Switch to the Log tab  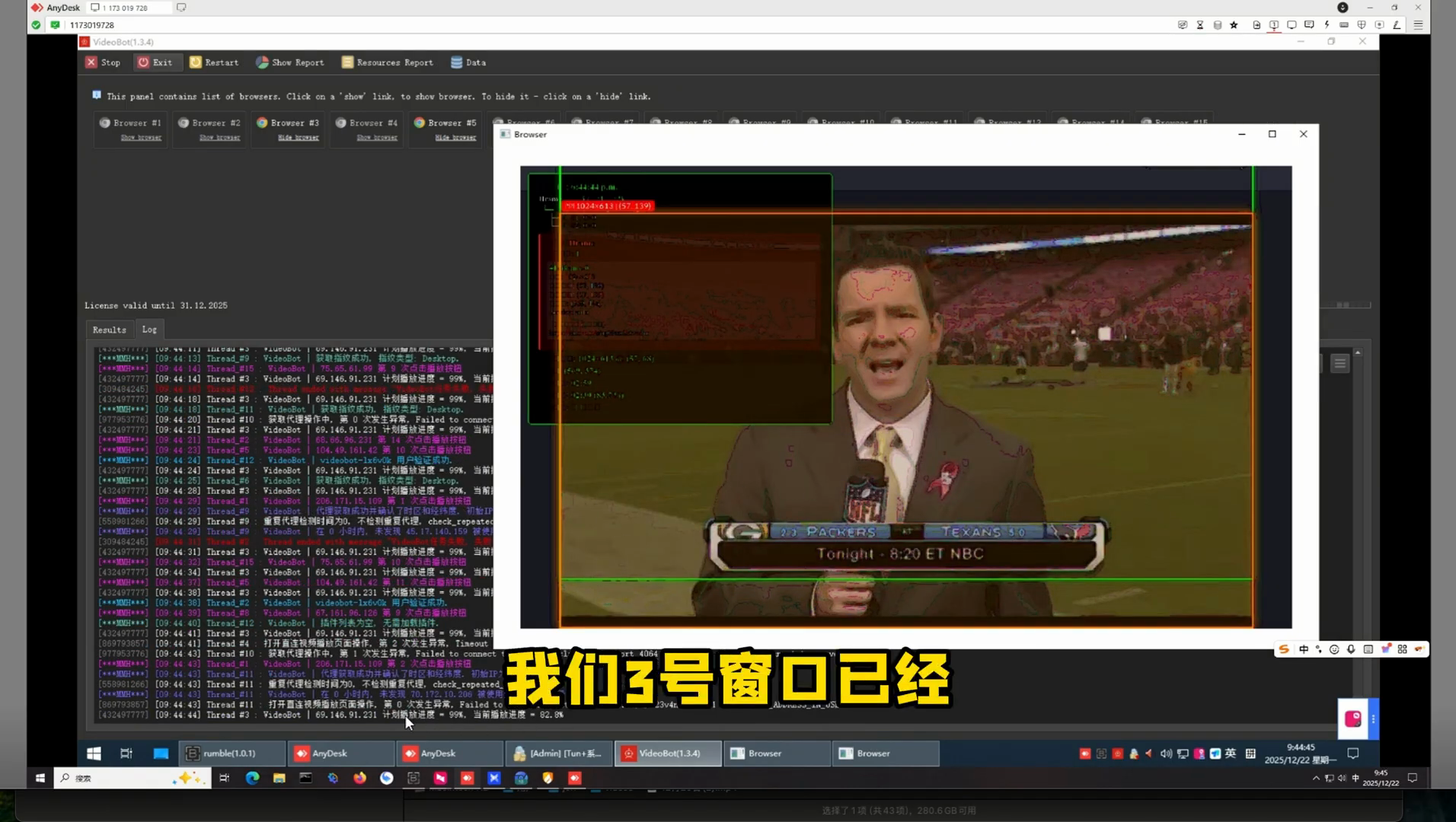[149, 330]
